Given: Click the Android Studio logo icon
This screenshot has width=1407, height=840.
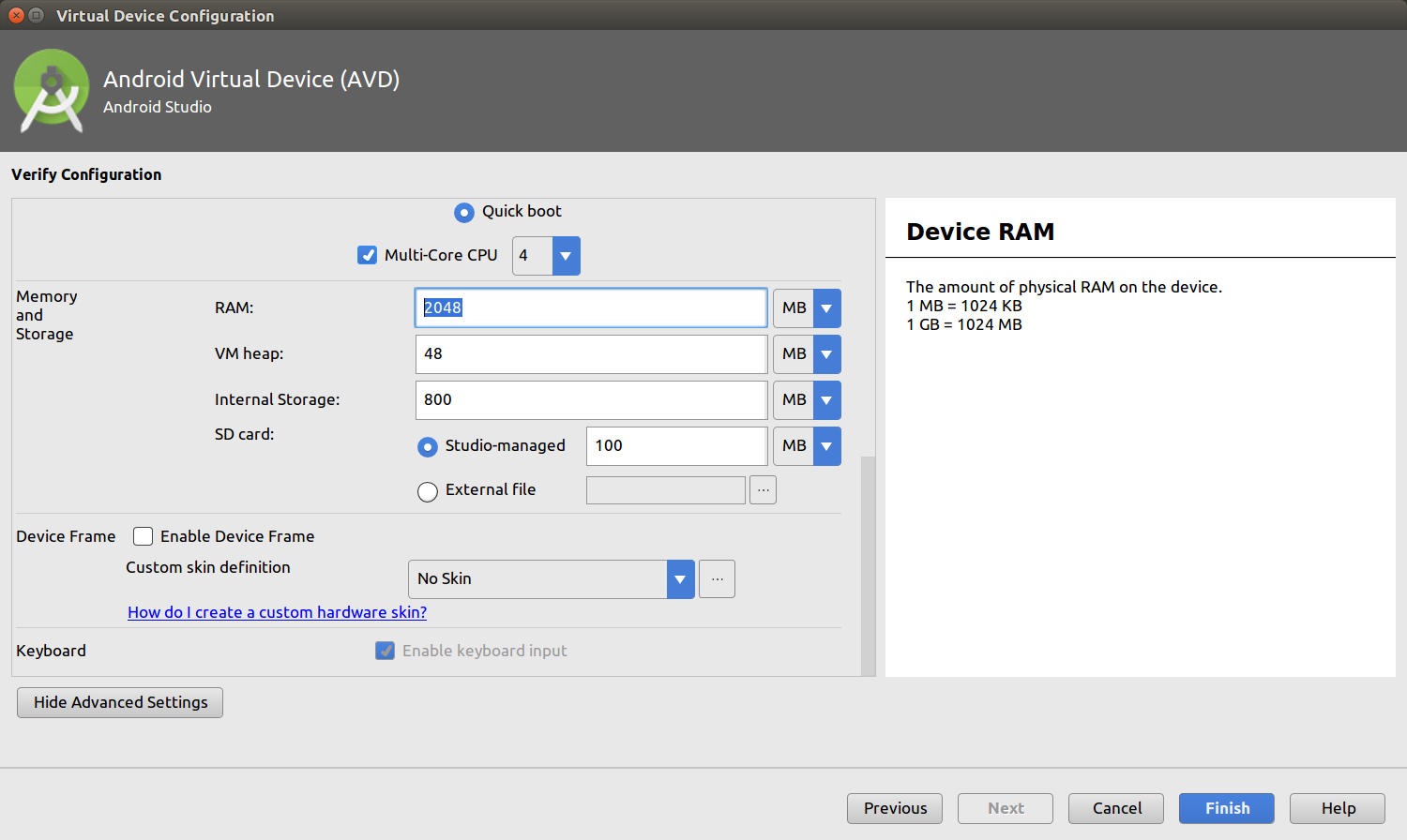Looking at the screenshot, I should (52, 91).
